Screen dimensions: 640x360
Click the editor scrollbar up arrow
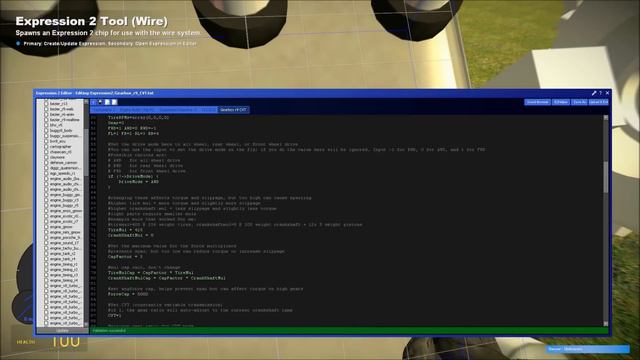[x=606, y=118]
